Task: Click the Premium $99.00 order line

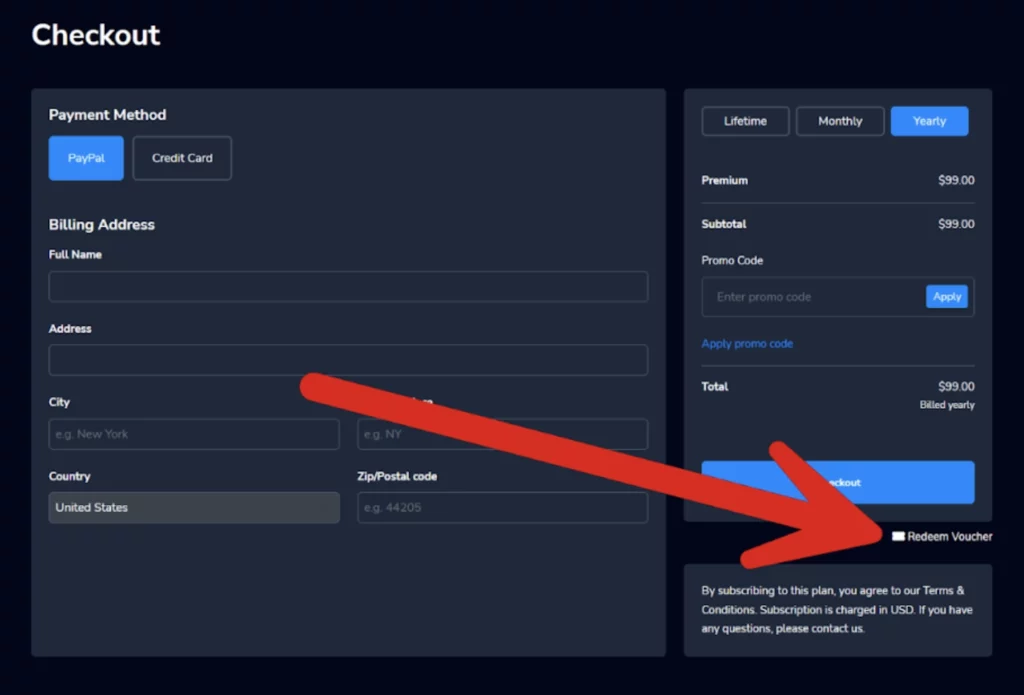Action: (x=838, y=180)
